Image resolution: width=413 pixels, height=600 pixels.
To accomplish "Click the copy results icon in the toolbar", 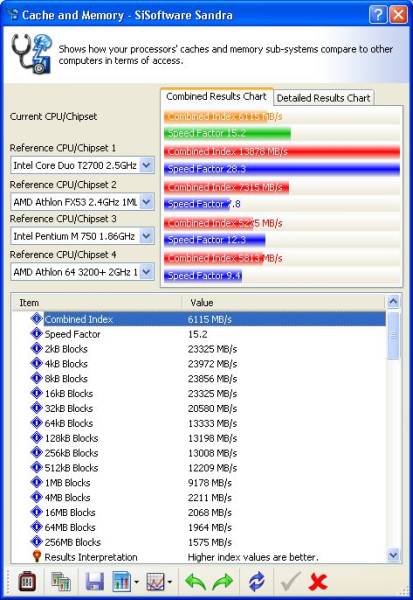I will (61, 582).
